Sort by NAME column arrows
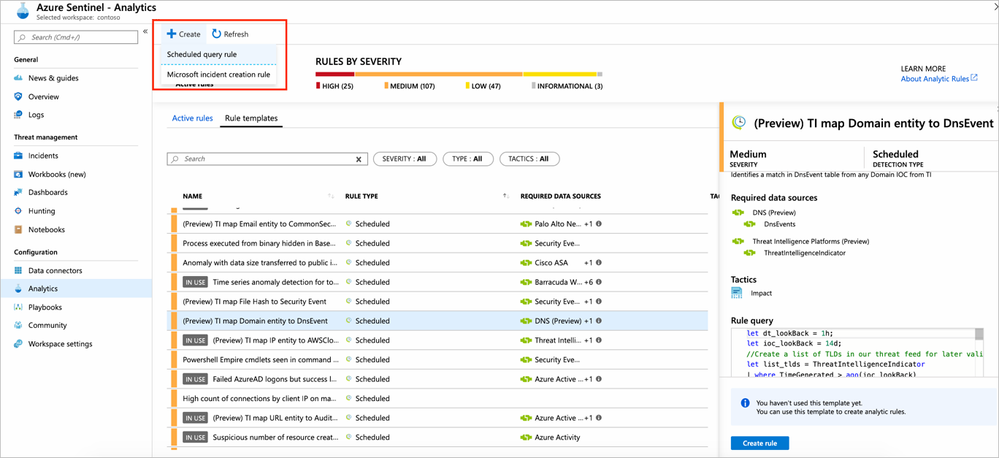 pos(331,196)
